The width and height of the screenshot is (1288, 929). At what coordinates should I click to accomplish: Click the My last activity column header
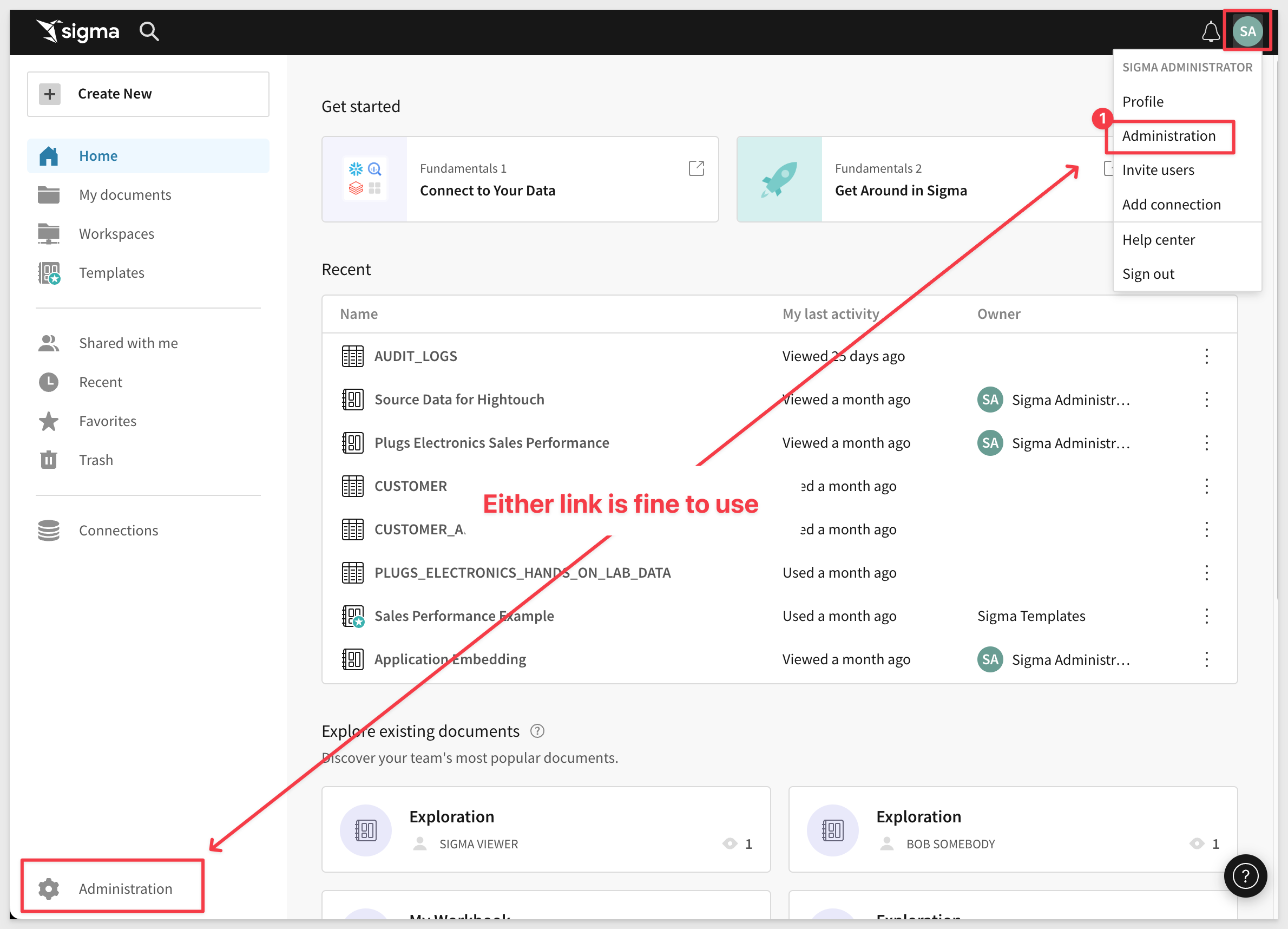(x=830, y=313)
